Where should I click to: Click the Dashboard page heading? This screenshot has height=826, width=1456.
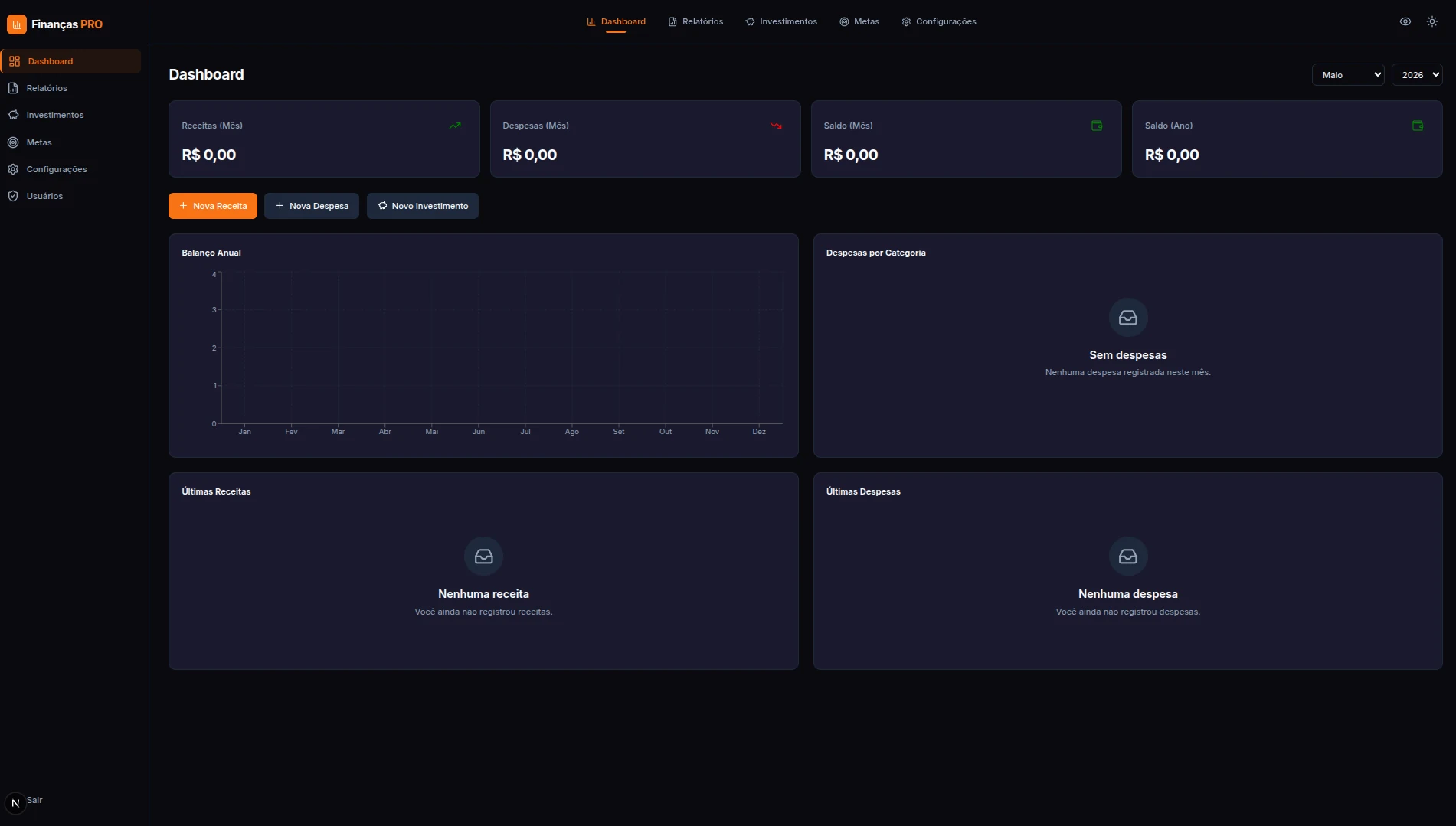[206, 74]
